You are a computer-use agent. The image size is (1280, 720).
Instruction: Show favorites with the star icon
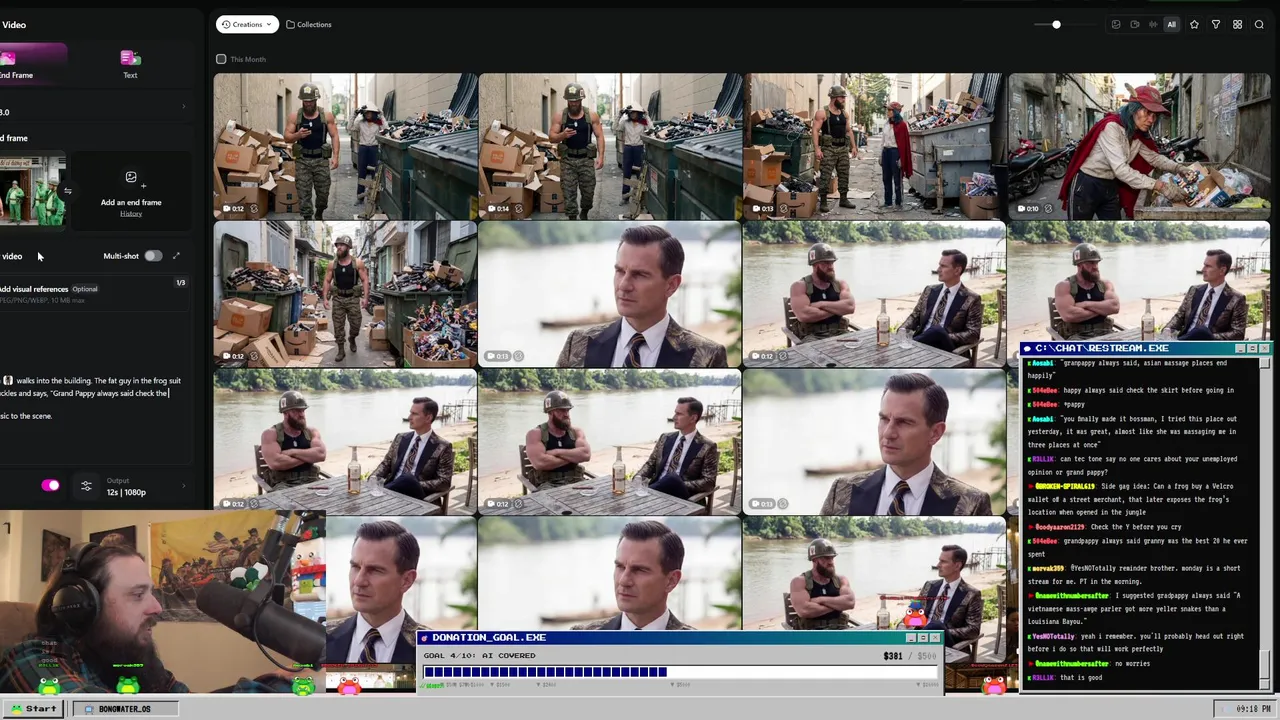point(1194,24)
